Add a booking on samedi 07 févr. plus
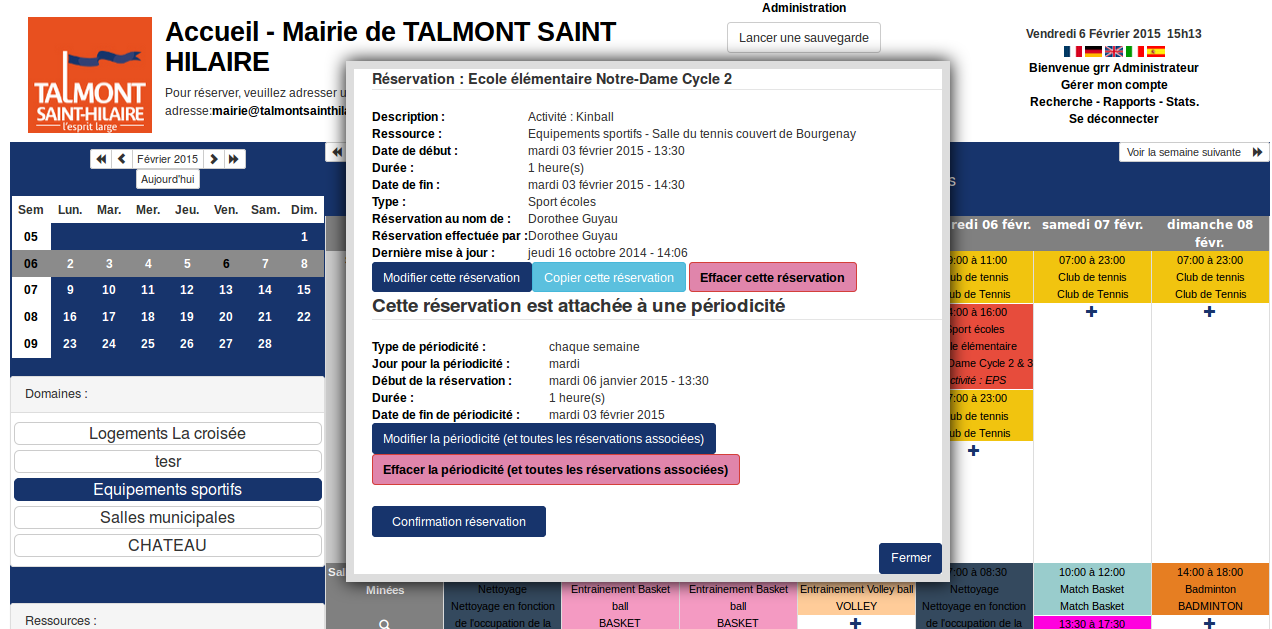This screenshot has width=1272, height=629. (x=1091, y=312)
